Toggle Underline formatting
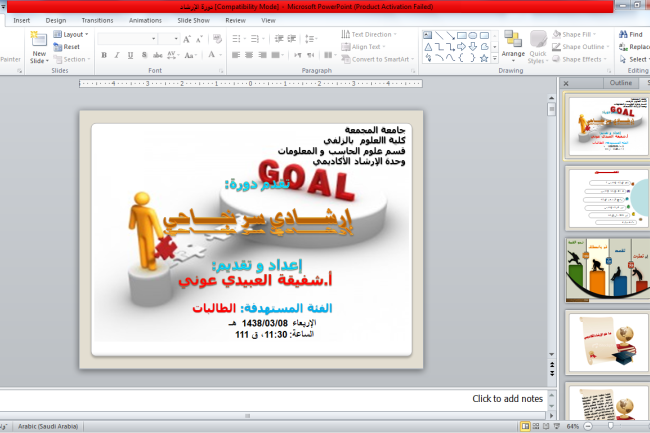 [131, 55]
